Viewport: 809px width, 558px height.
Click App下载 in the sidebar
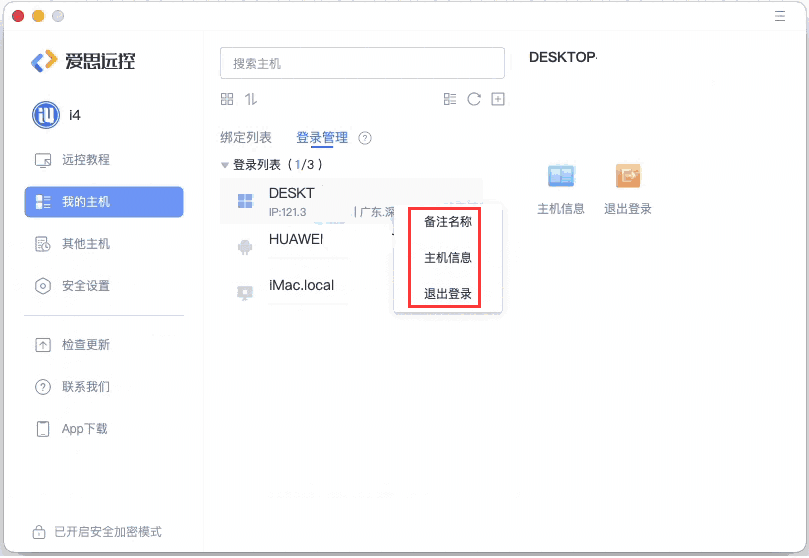(x=85, y=429)
